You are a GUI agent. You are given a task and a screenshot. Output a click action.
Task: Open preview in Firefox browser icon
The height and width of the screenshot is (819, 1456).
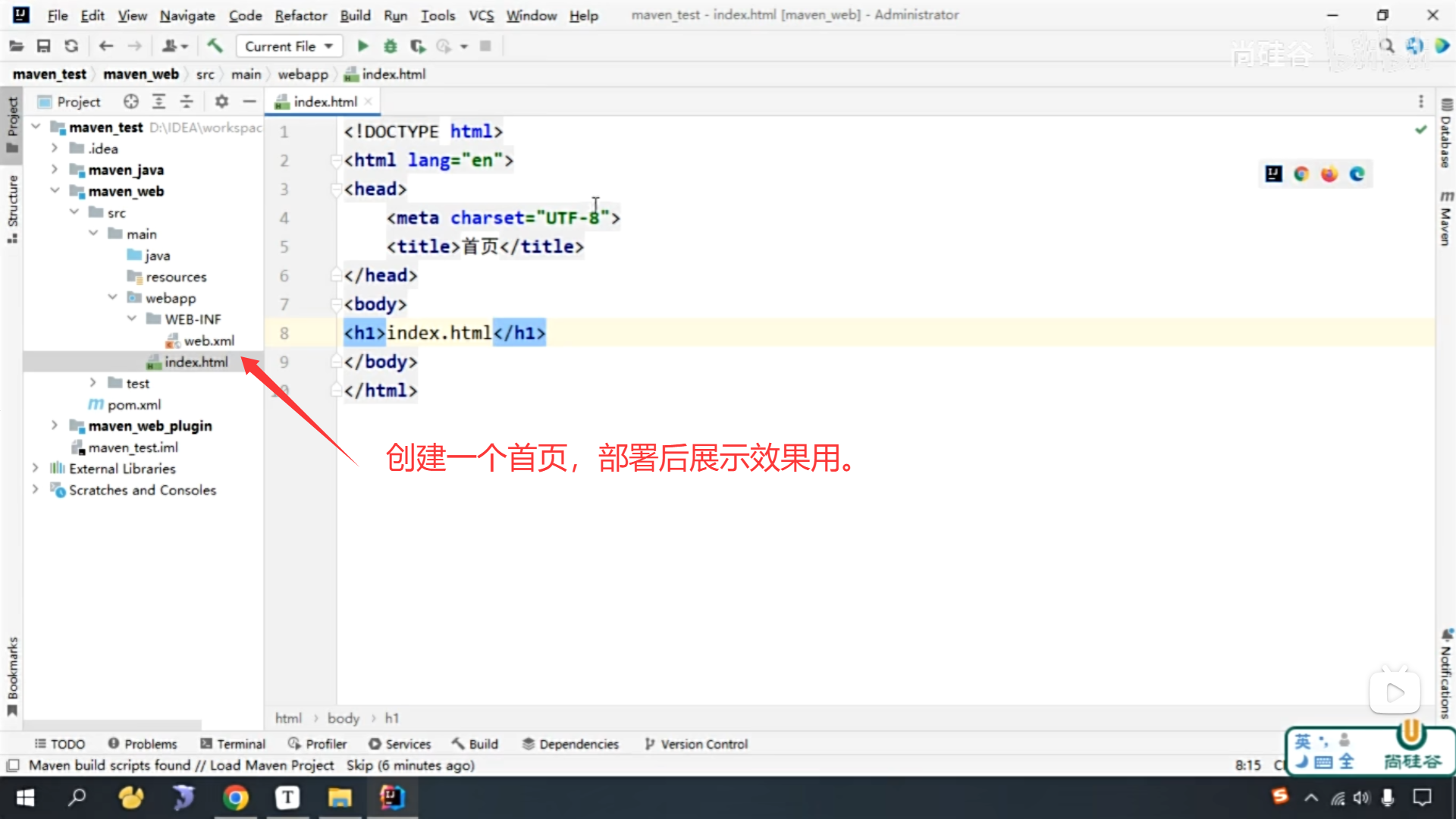point(1329,174)
